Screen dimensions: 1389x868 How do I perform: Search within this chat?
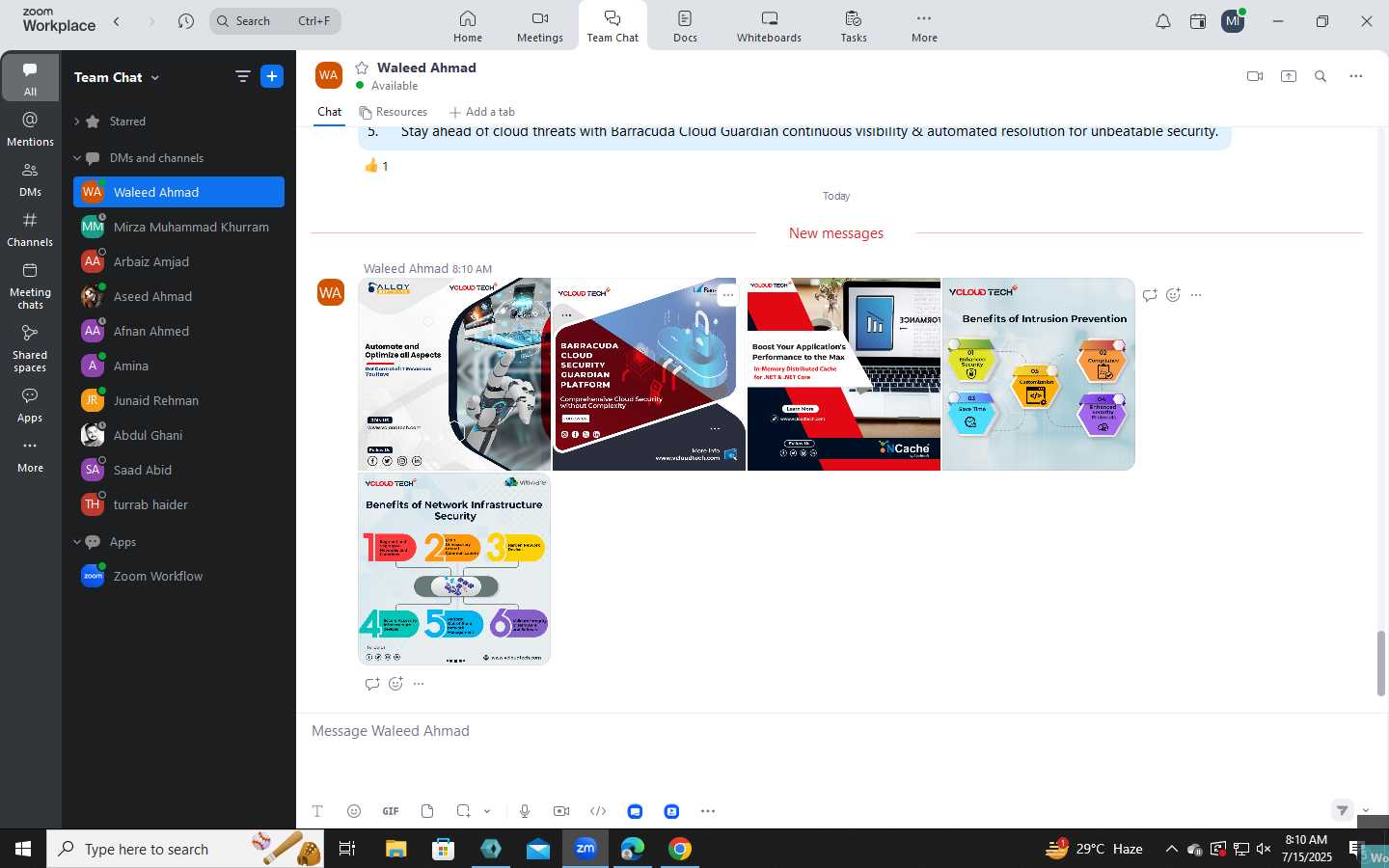(1321, 76)
